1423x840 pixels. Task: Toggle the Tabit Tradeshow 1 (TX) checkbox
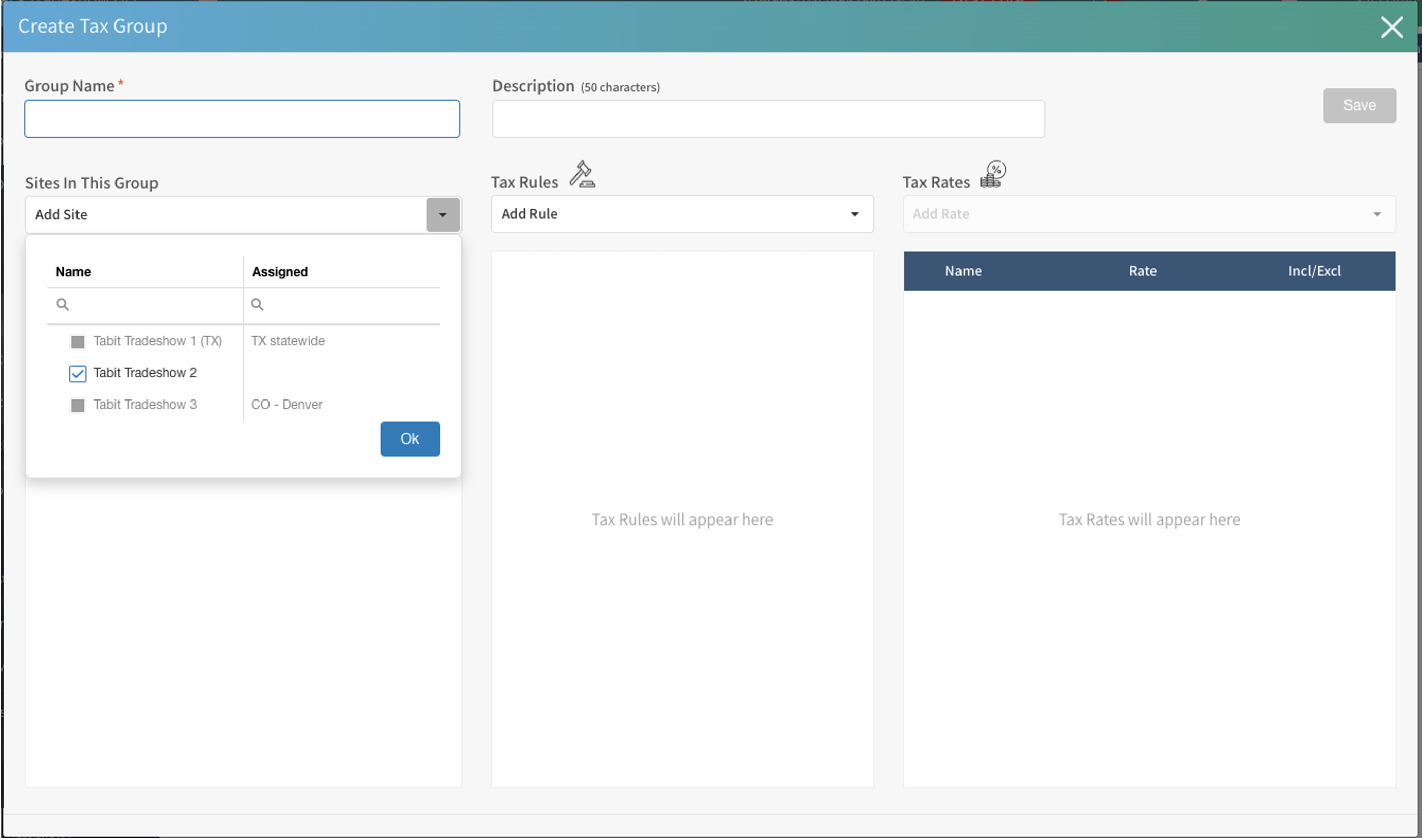click(78, 342)
